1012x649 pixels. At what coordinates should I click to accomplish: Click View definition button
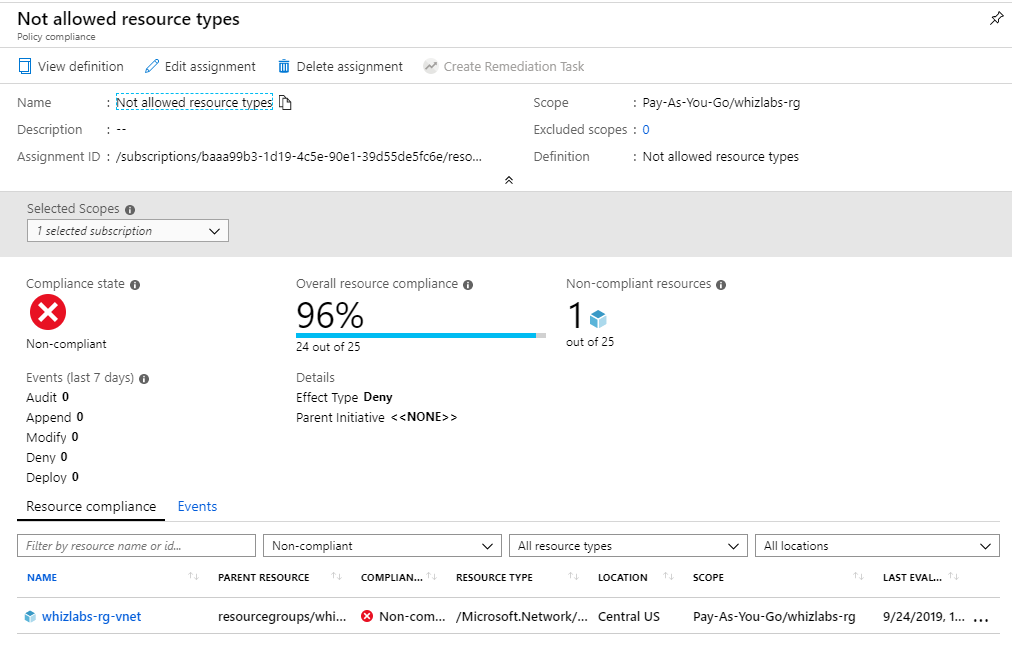pos(71,67)
